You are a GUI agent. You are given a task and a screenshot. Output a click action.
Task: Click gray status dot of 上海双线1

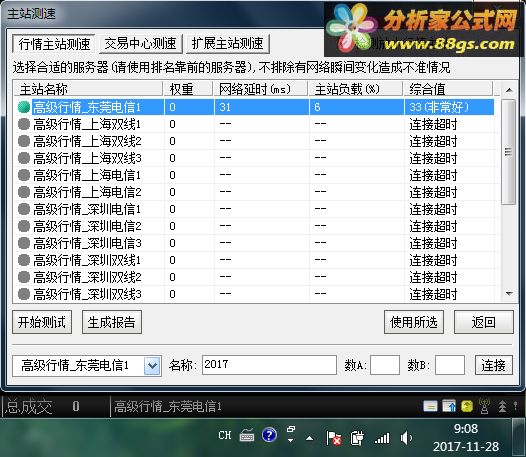tap(24, 124)
